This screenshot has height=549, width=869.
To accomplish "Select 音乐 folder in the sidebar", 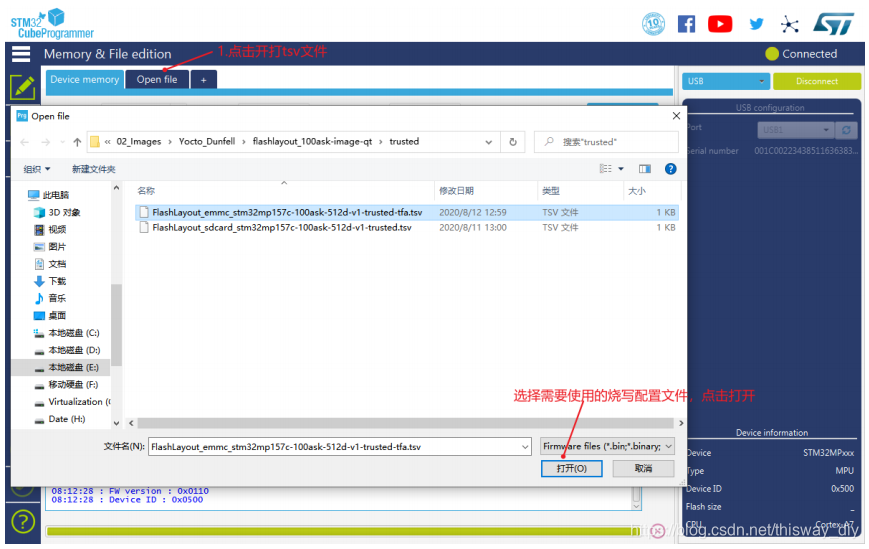I will point(50,298).
